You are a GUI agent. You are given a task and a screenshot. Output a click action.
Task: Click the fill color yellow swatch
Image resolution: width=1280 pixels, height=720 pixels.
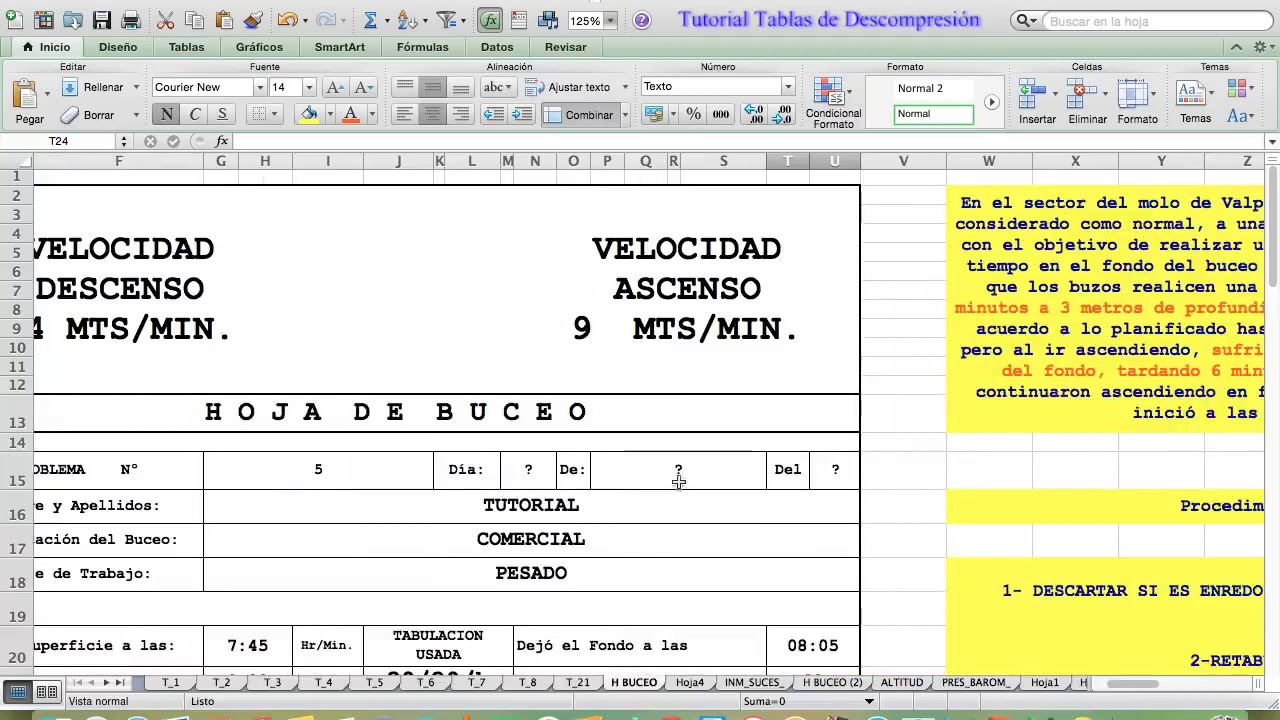(x=309, y=115)
